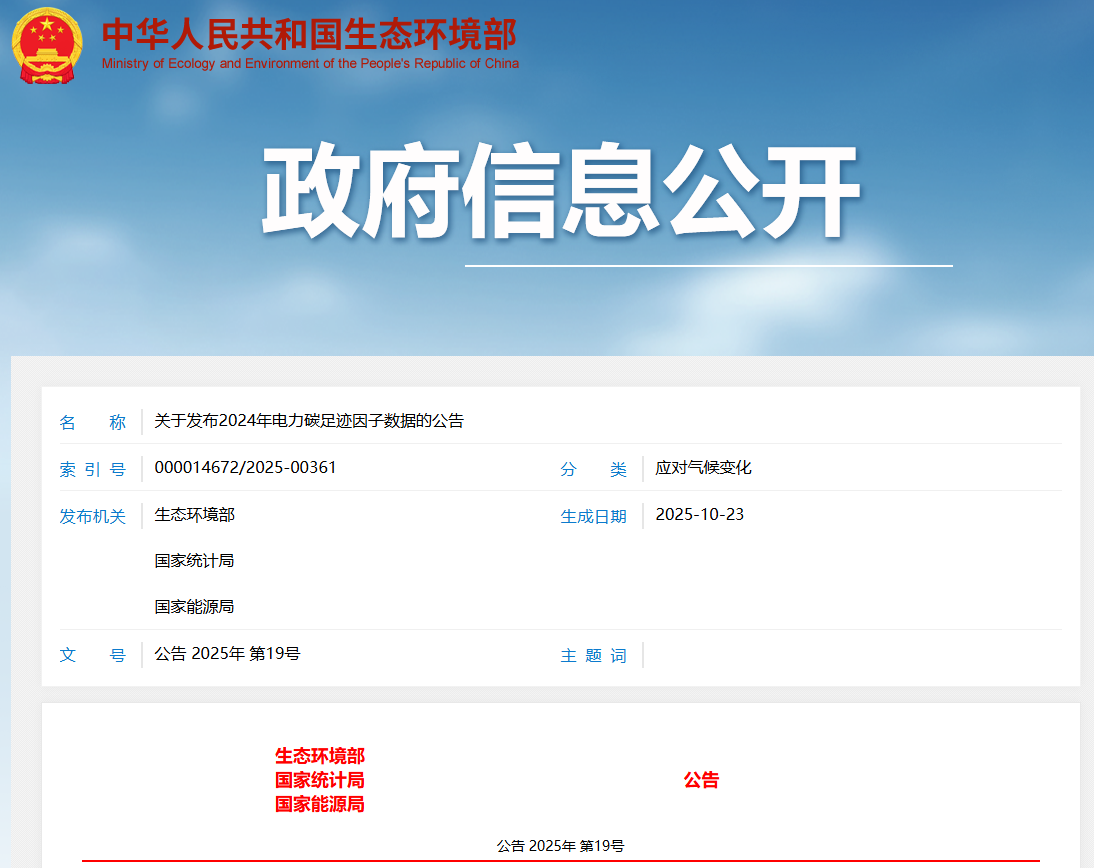Click the 主题词 field label
The height and width of the screenshot is (868, 1094).
(x=593, y=656)
